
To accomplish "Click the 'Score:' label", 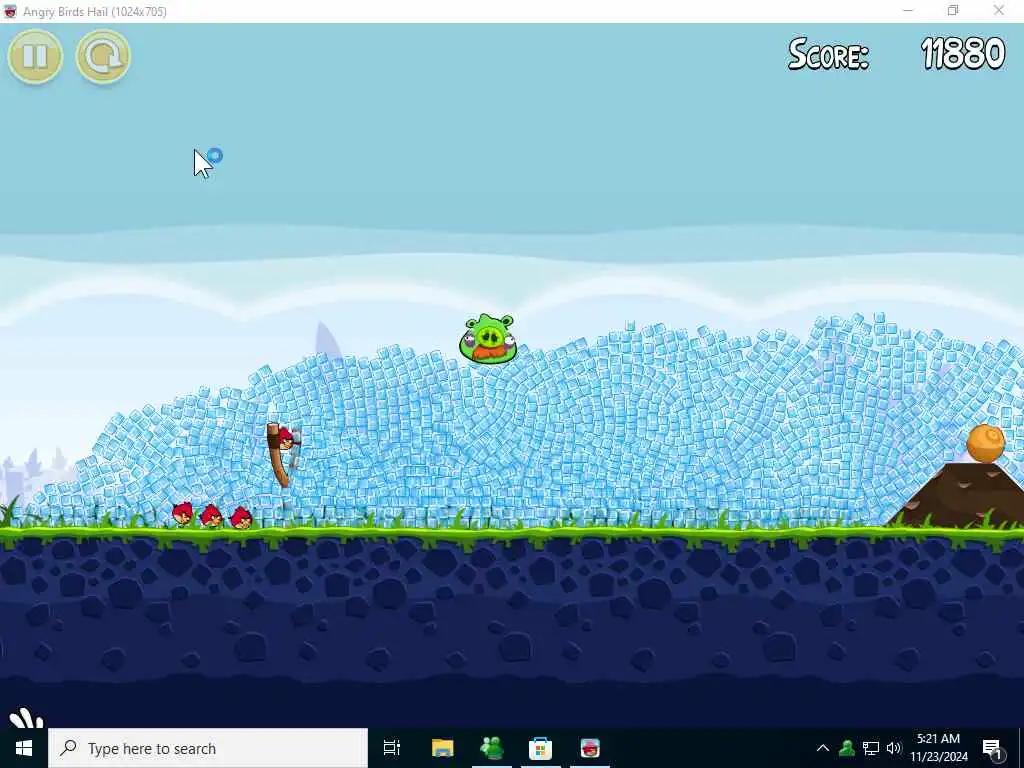I will (x=829, y=54).
